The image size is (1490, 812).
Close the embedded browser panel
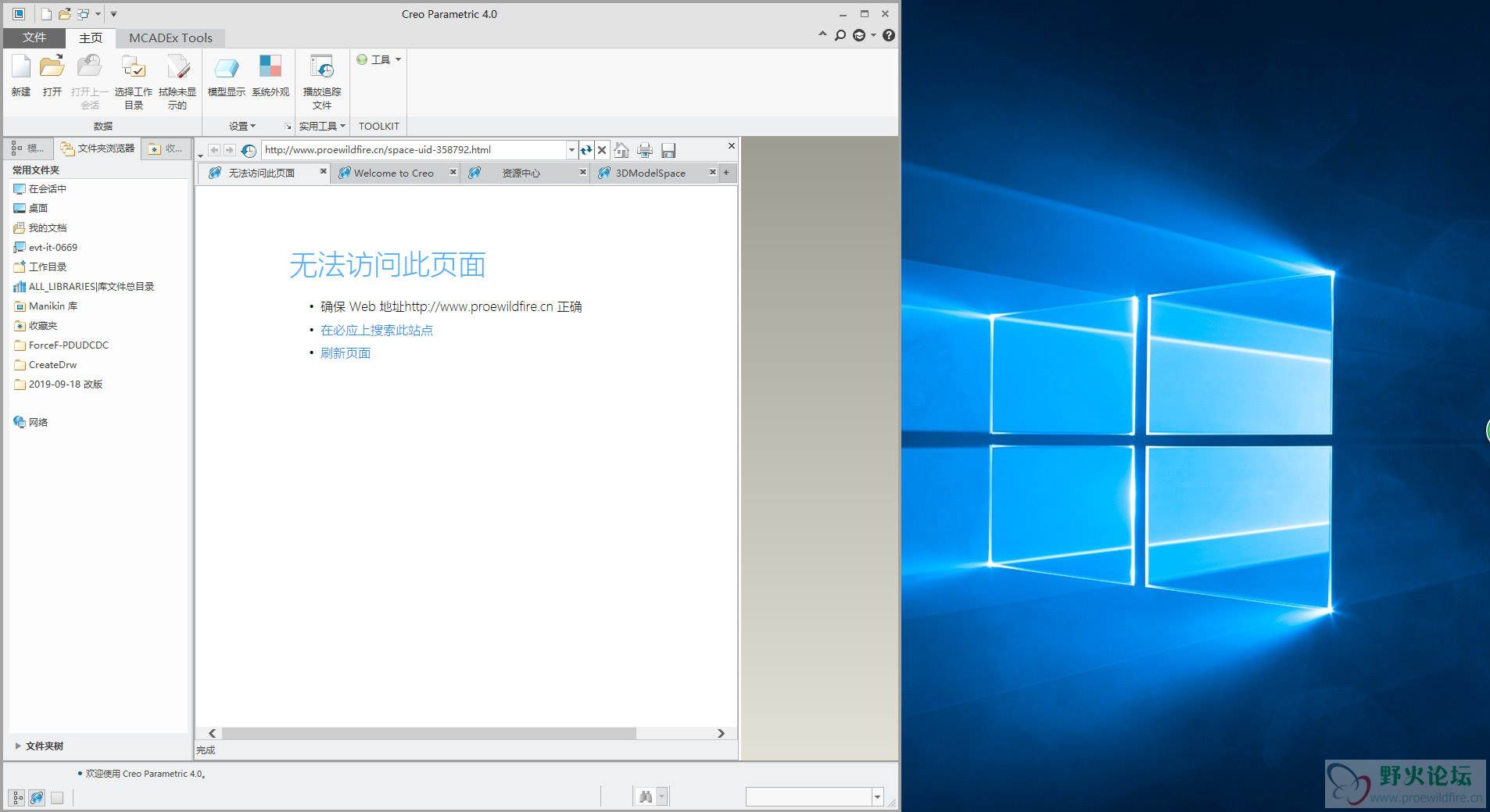pyautogui.click(x=732, y=146)
